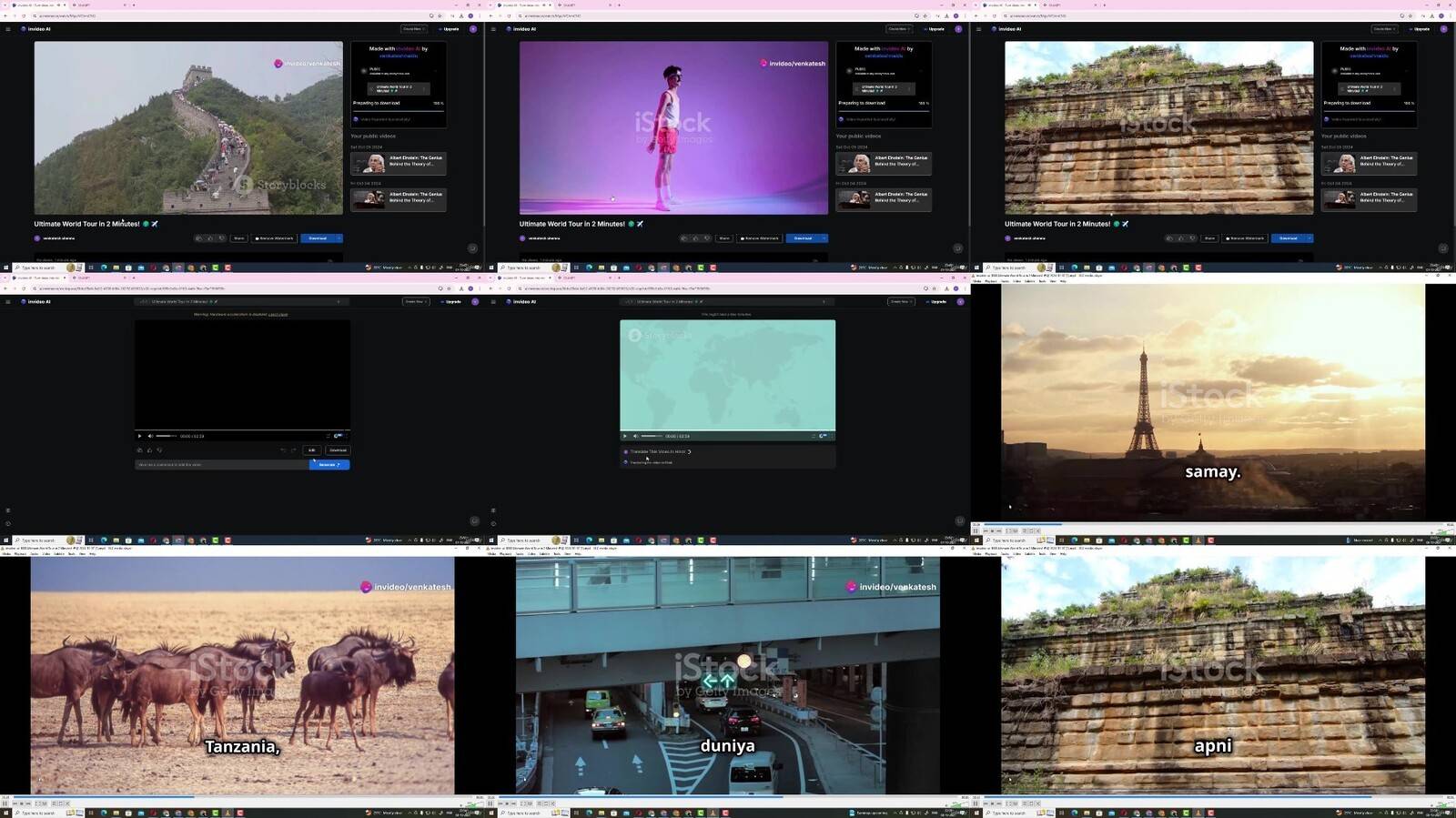Click Edit button below black preview
The image size is (1456, 818).
(311, 449)
